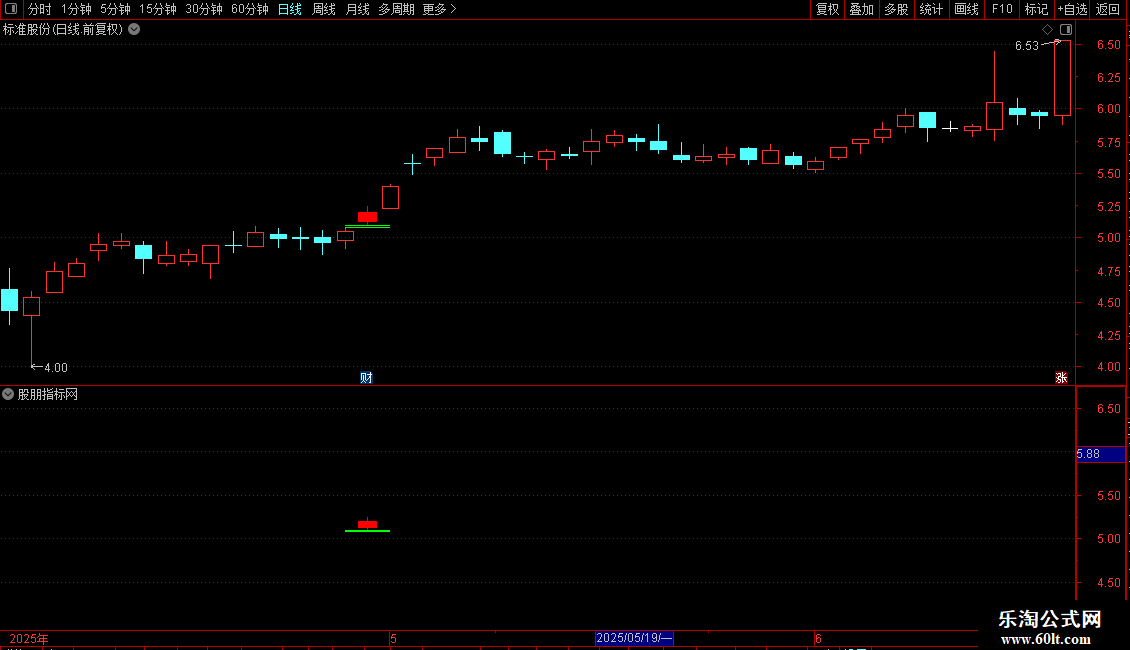Screen dimensions: 1130x650
Task: Toggle the left sidebar panel icon
Action: (x=11, y=9)
